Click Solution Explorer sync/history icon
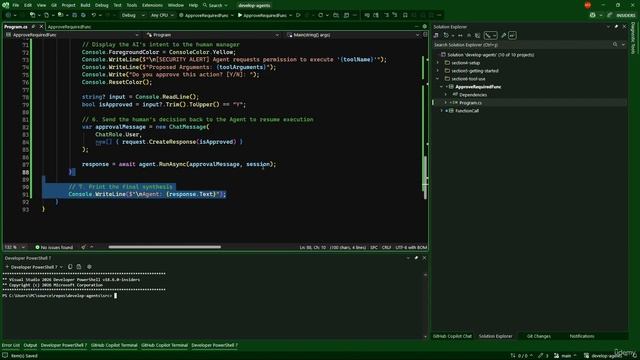The width and height of the screenshot is (640, 360). click(446, 36)
